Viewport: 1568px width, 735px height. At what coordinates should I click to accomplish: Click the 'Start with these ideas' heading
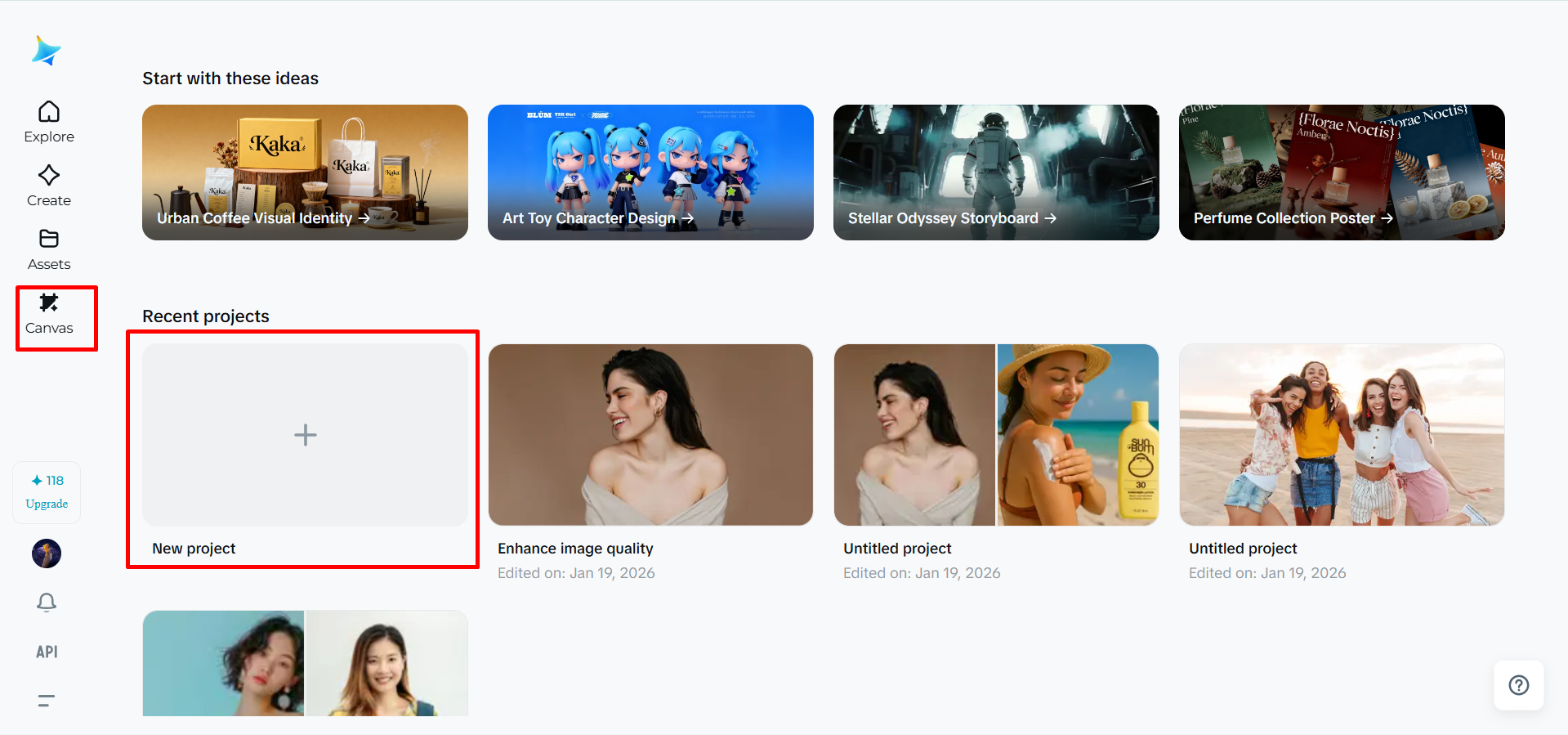[x=230, y=78]
